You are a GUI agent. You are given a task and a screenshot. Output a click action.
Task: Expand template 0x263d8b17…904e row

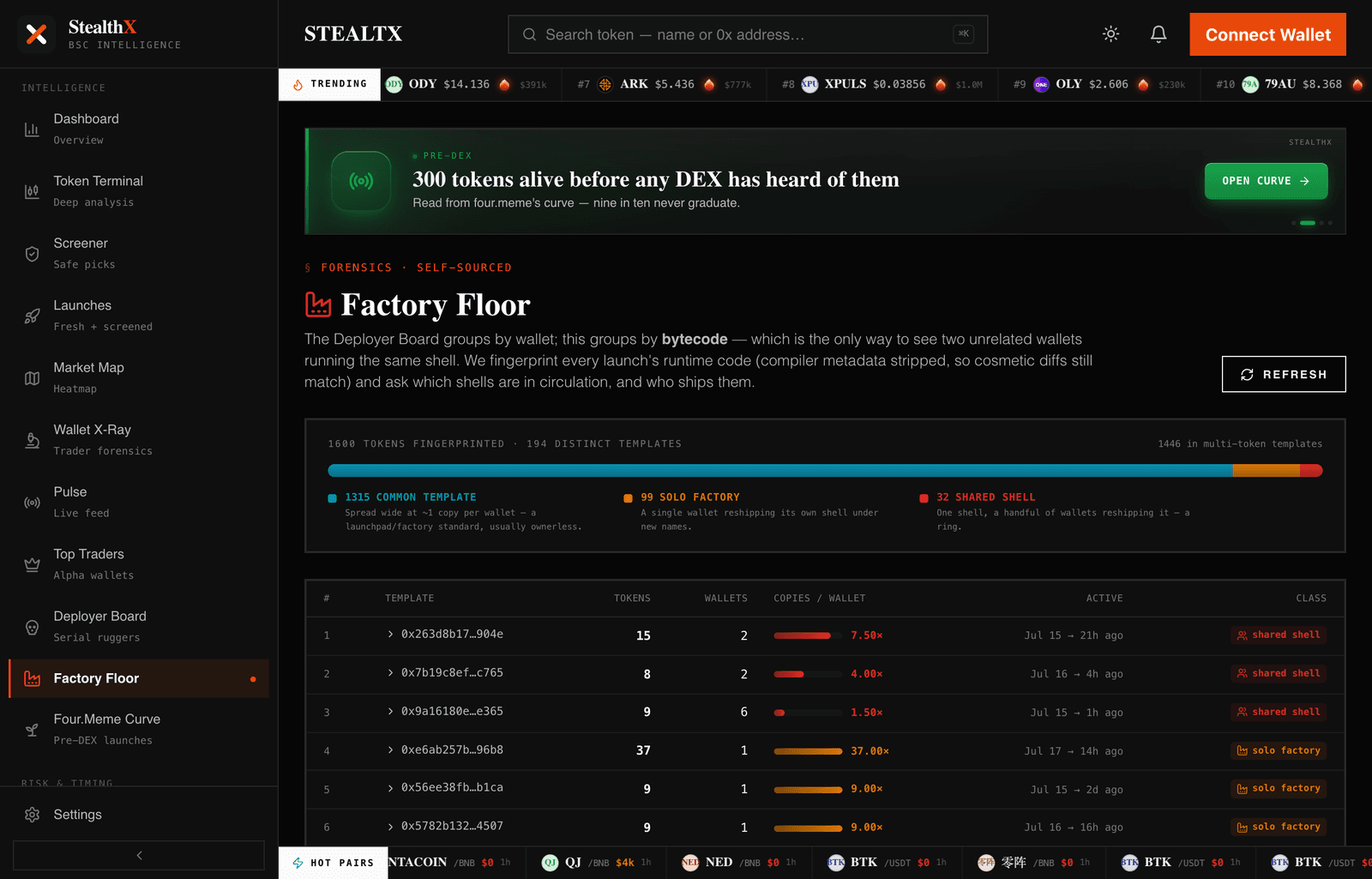coord(390,635)
